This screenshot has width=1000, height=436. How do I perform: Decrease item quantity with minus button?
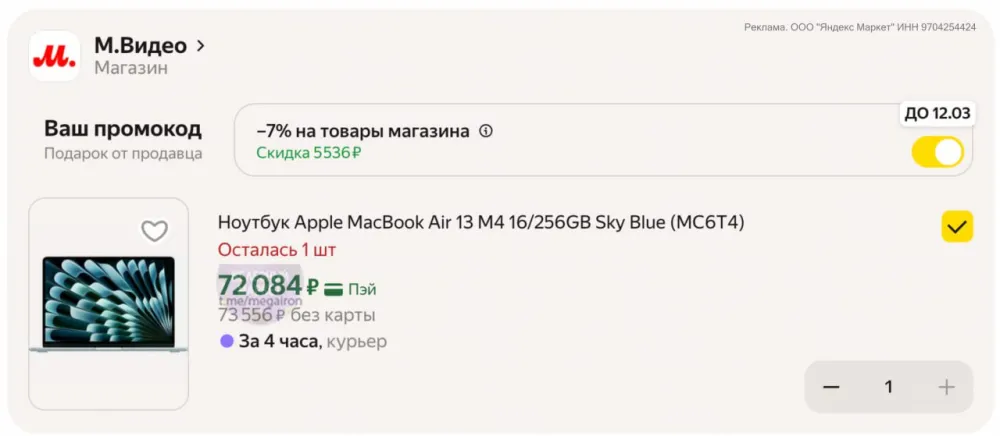point(831,387)
